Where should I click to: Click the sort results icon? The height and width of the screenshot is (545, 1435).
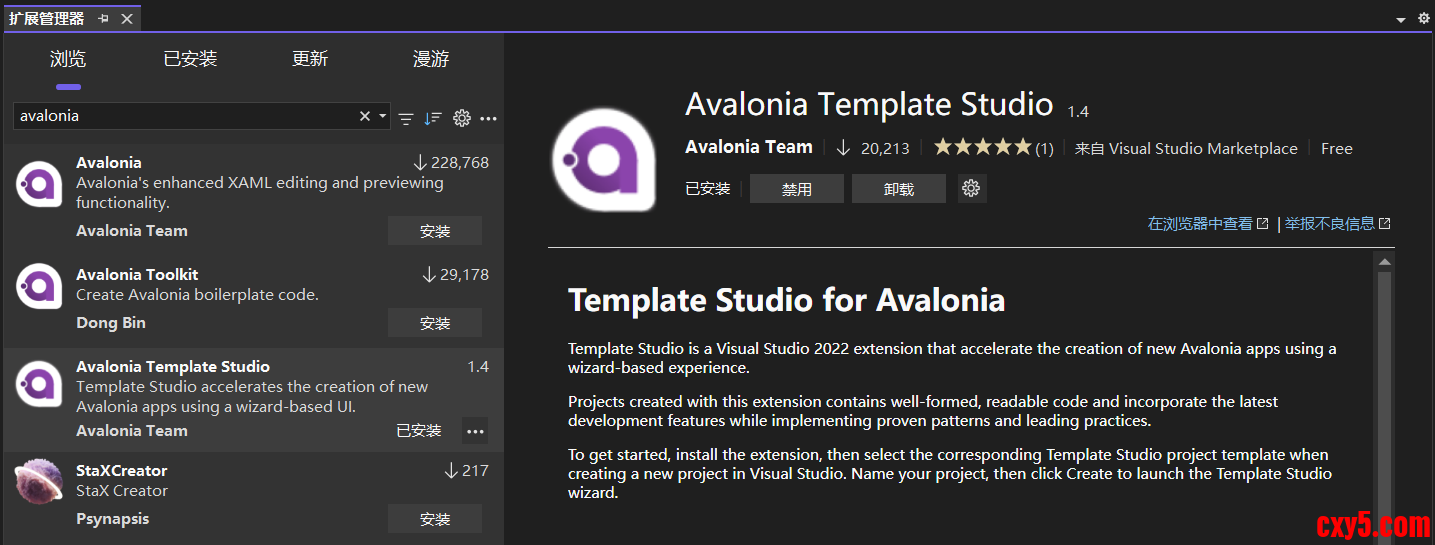[x=432, y=118]
